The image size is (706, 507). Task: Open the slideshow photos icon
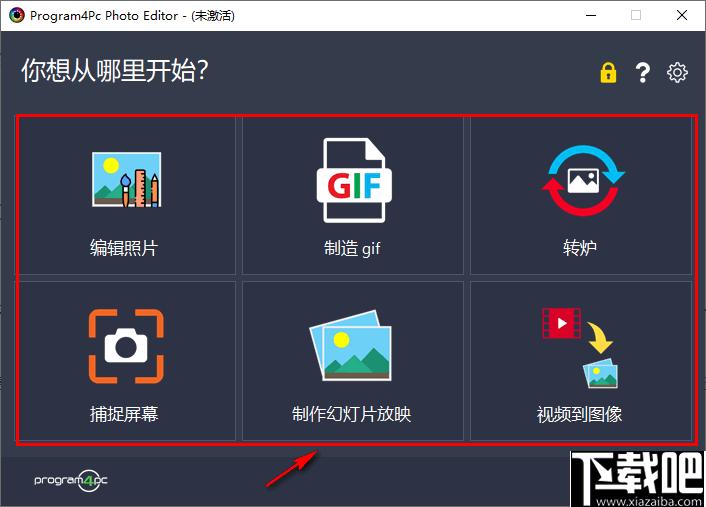coord(350,345)
